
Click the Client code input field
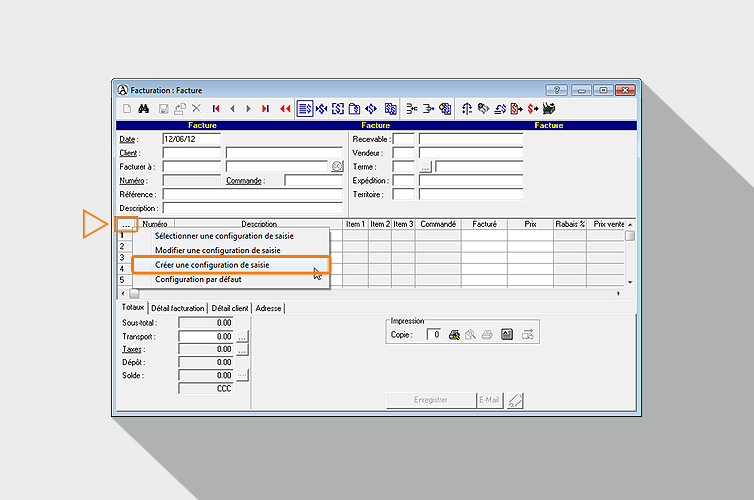(x=191, y=153)
